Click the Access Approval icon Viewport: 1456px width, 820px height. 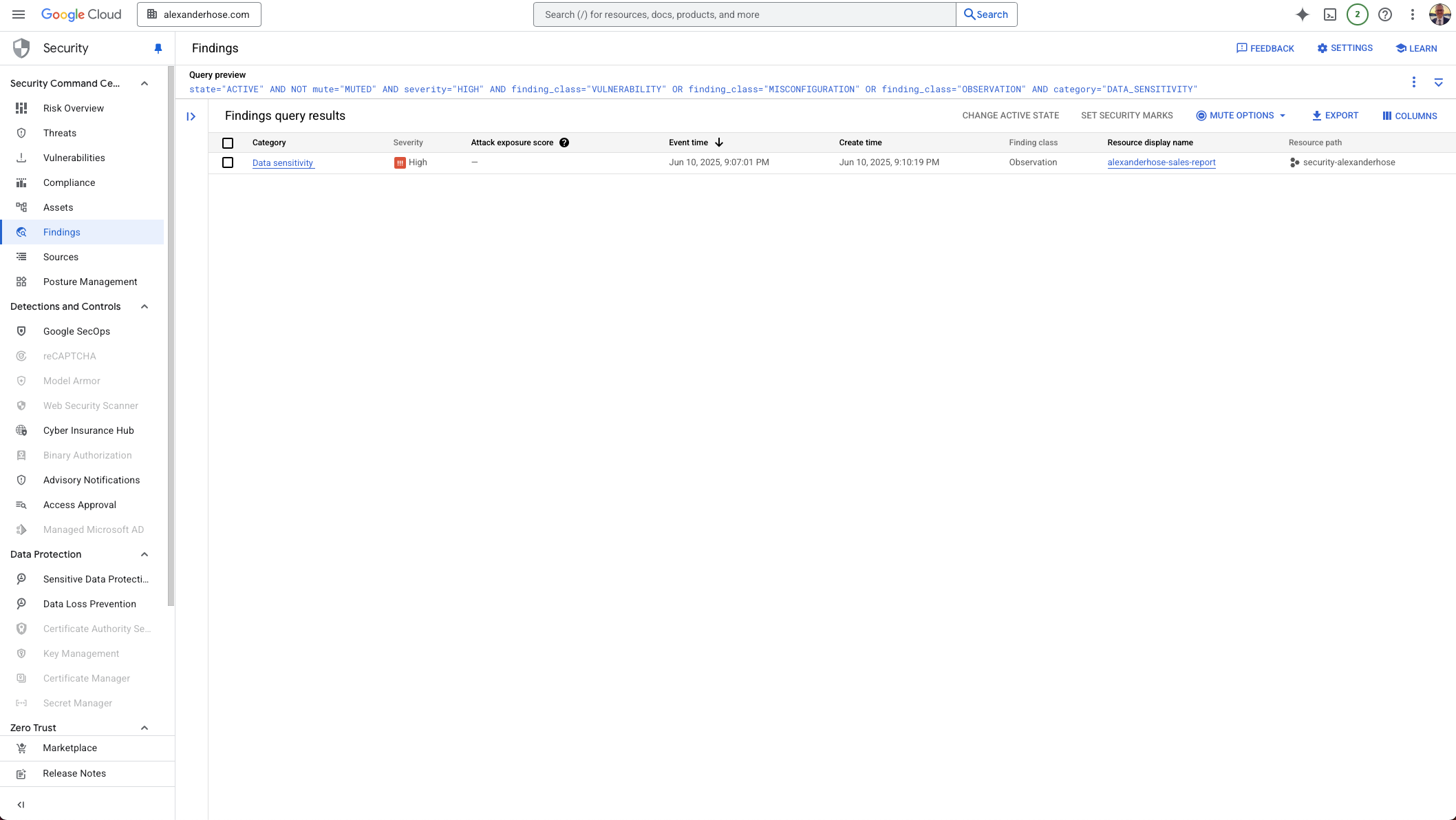21,505
